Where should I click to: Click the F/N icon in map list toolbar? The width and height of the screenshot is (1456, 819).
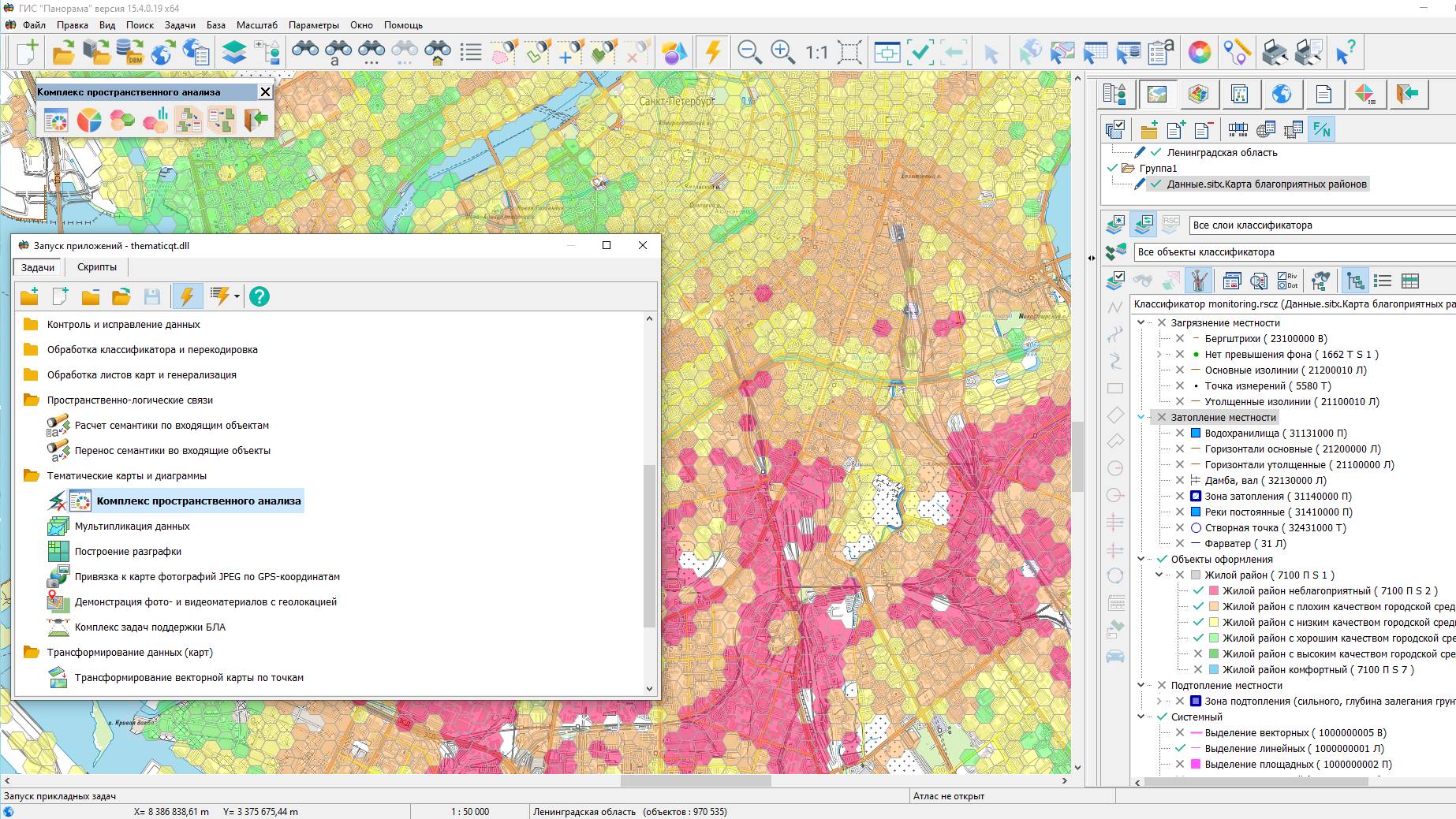(1321, 129)
